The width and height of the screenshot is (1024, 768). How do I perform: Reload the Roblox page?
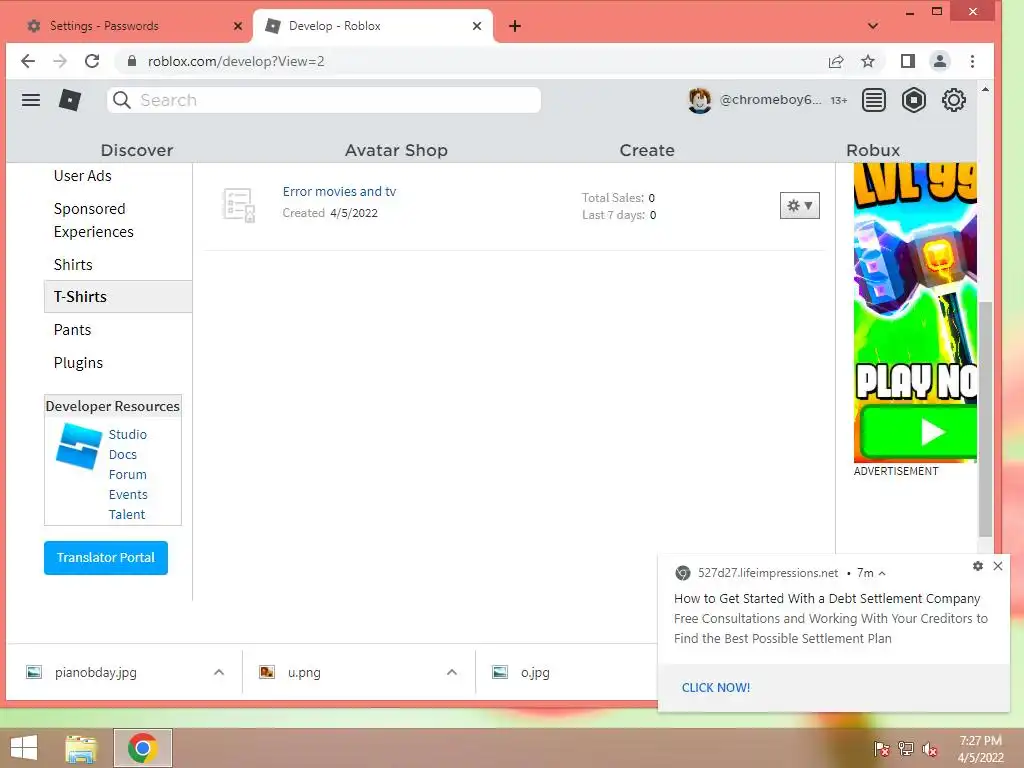click(x=92, y=61)
